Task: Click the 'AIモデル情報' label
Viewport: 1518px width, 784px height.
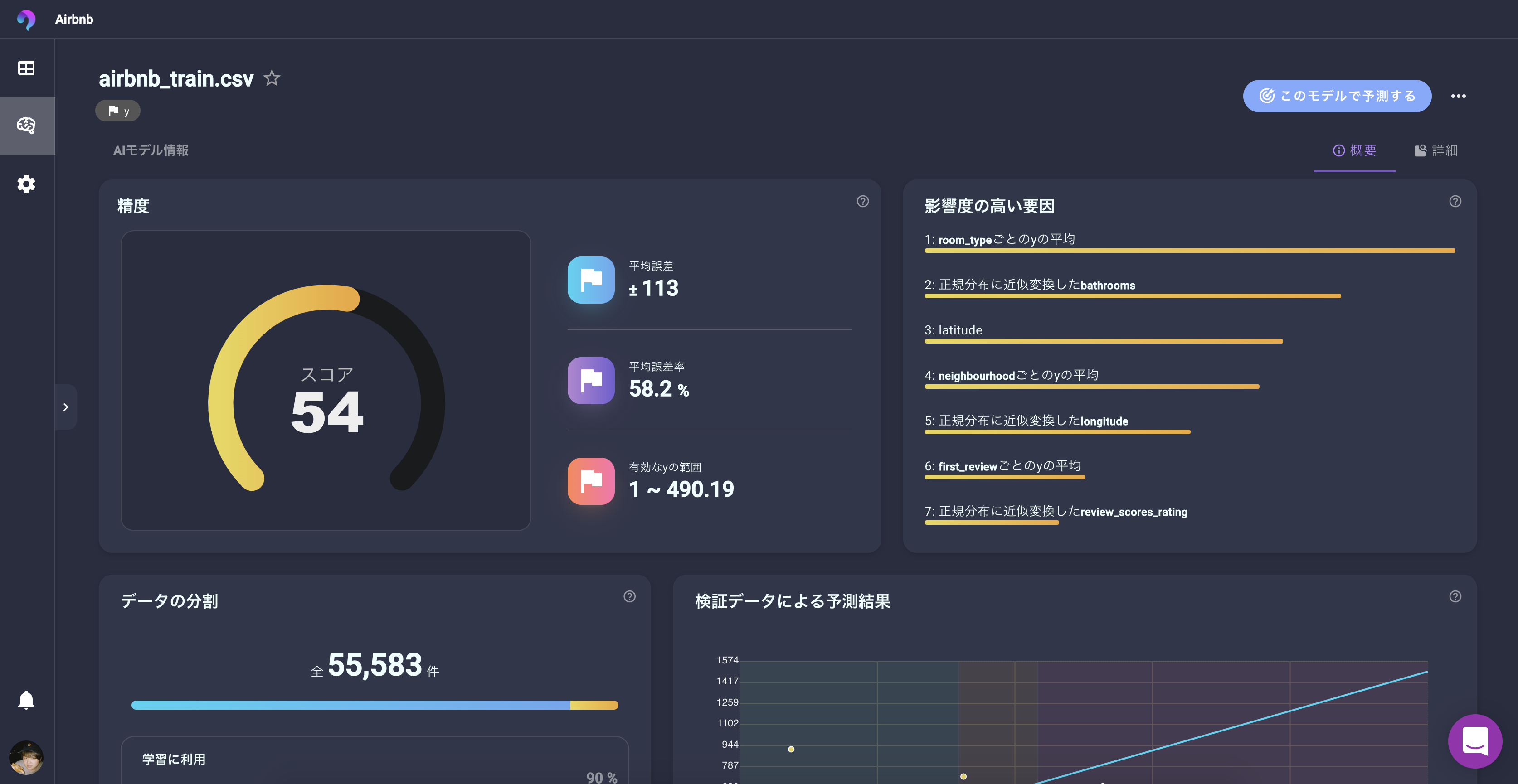Action: point(151,151)
